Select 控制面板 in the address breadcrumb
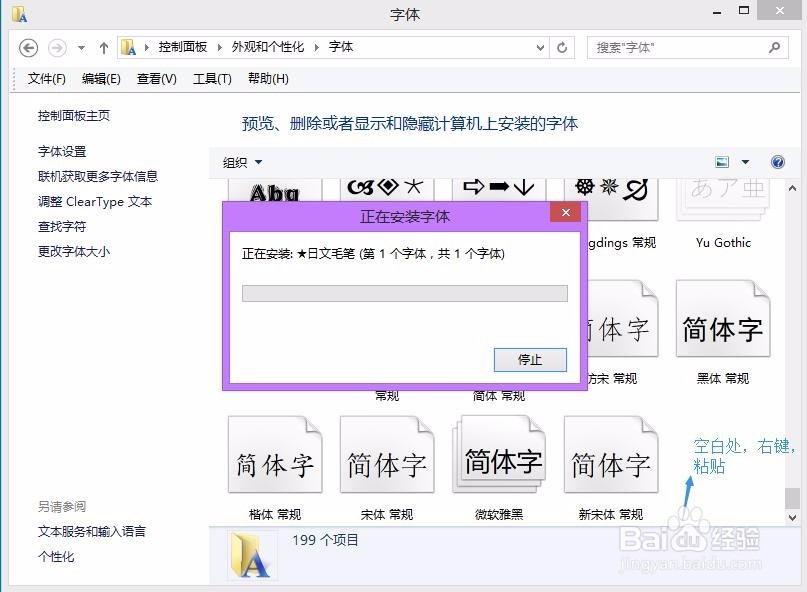This screenshot has height=592, width=807. tap(182, 47)
